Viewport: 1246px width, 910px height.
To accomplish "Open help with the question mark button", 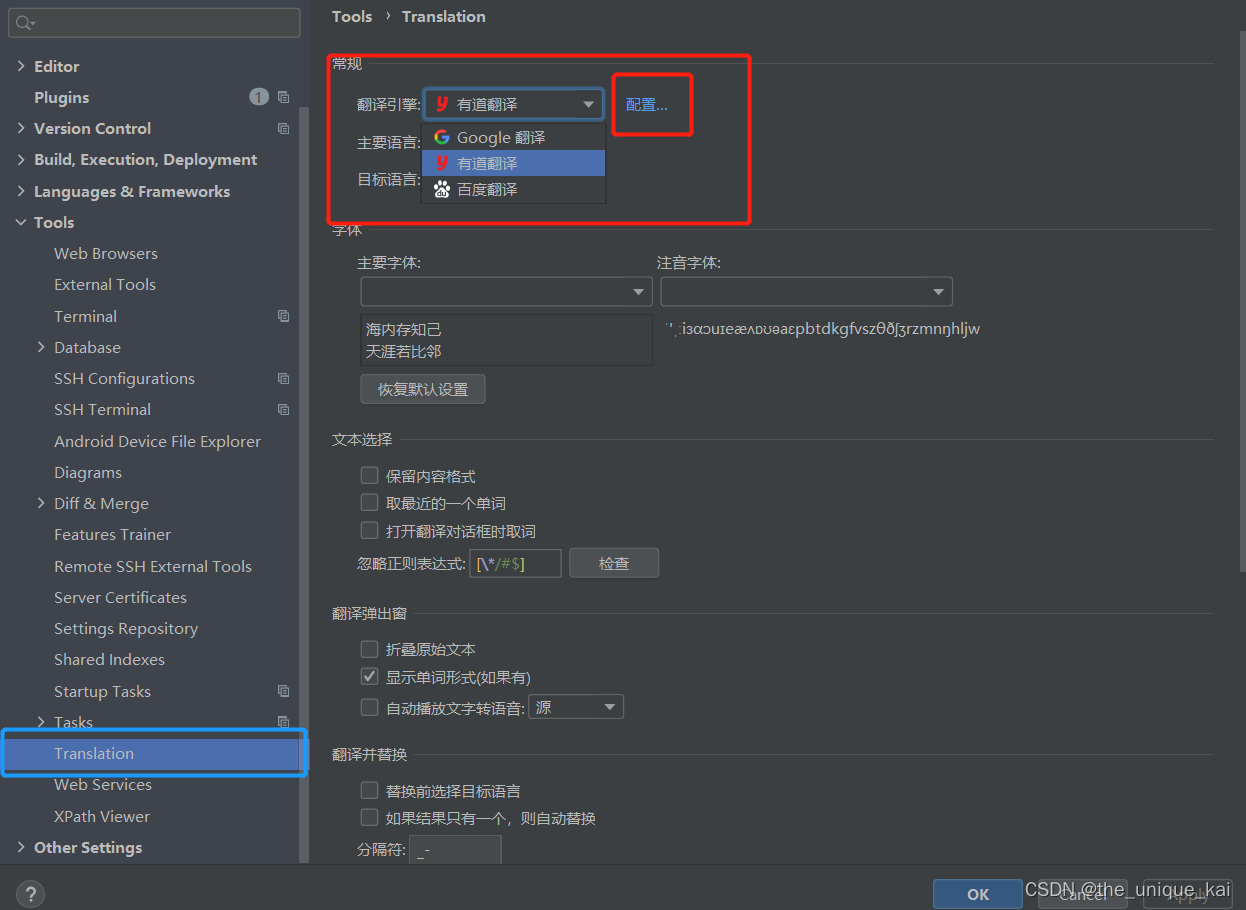I will (30, 894).
